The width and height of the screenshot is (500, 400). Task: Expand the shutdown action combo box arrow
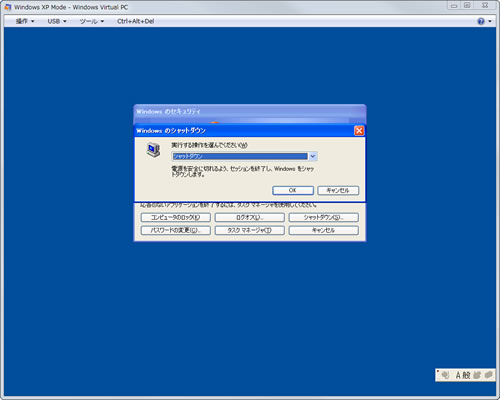click(312, 156)
